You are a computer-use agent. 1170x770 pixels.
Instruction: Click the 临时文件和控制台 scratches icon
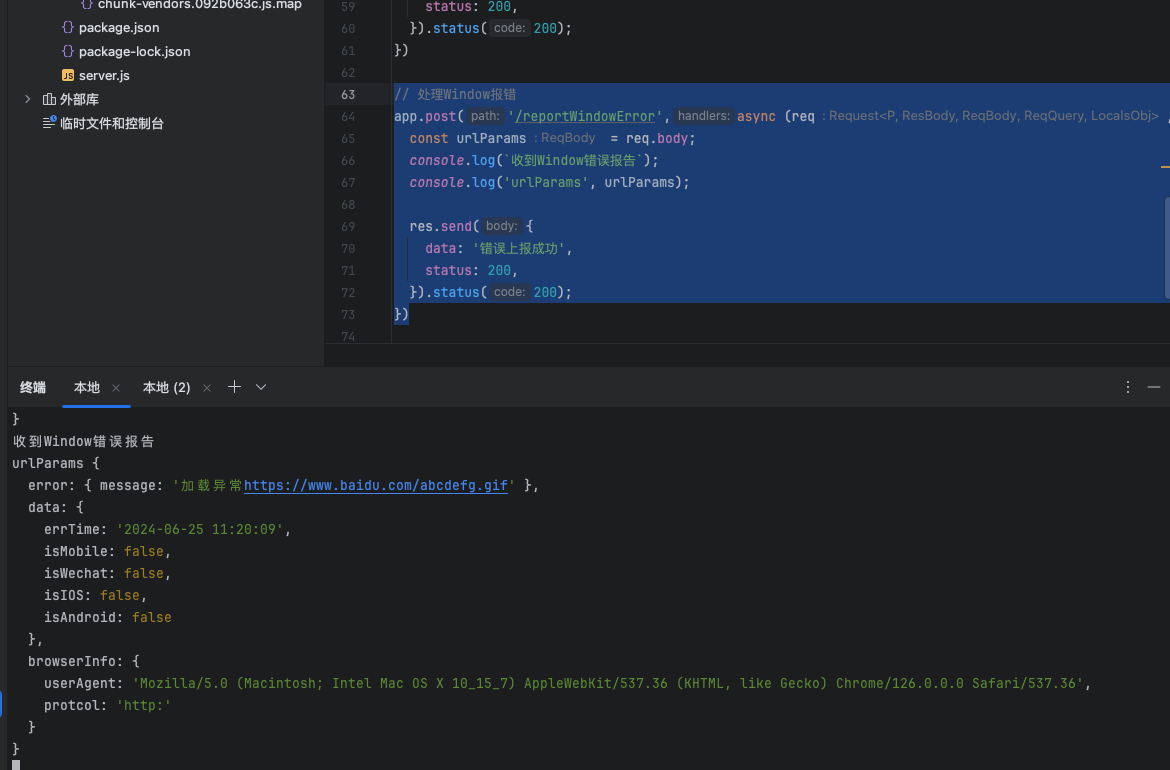[49, 123]
